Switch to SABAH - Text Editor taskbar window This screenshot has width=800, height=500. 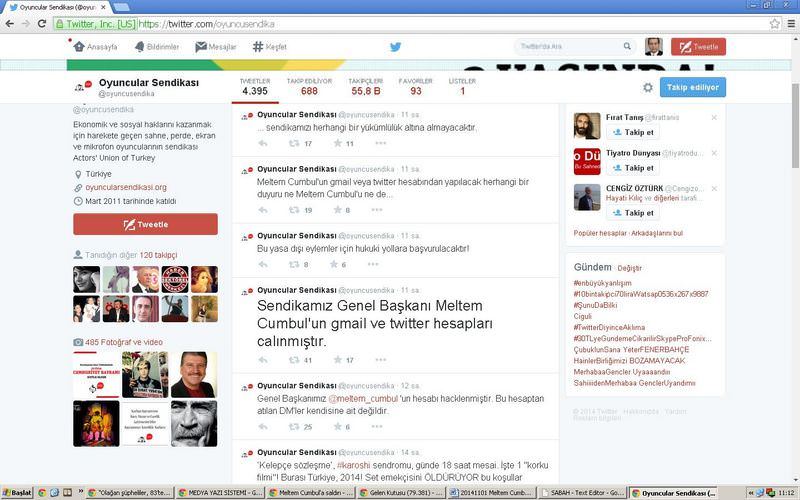(582, 493)
